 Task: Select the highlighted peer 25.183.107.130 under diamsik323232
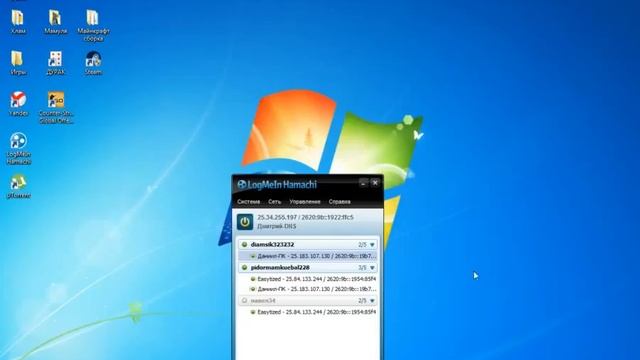(308, 256)
